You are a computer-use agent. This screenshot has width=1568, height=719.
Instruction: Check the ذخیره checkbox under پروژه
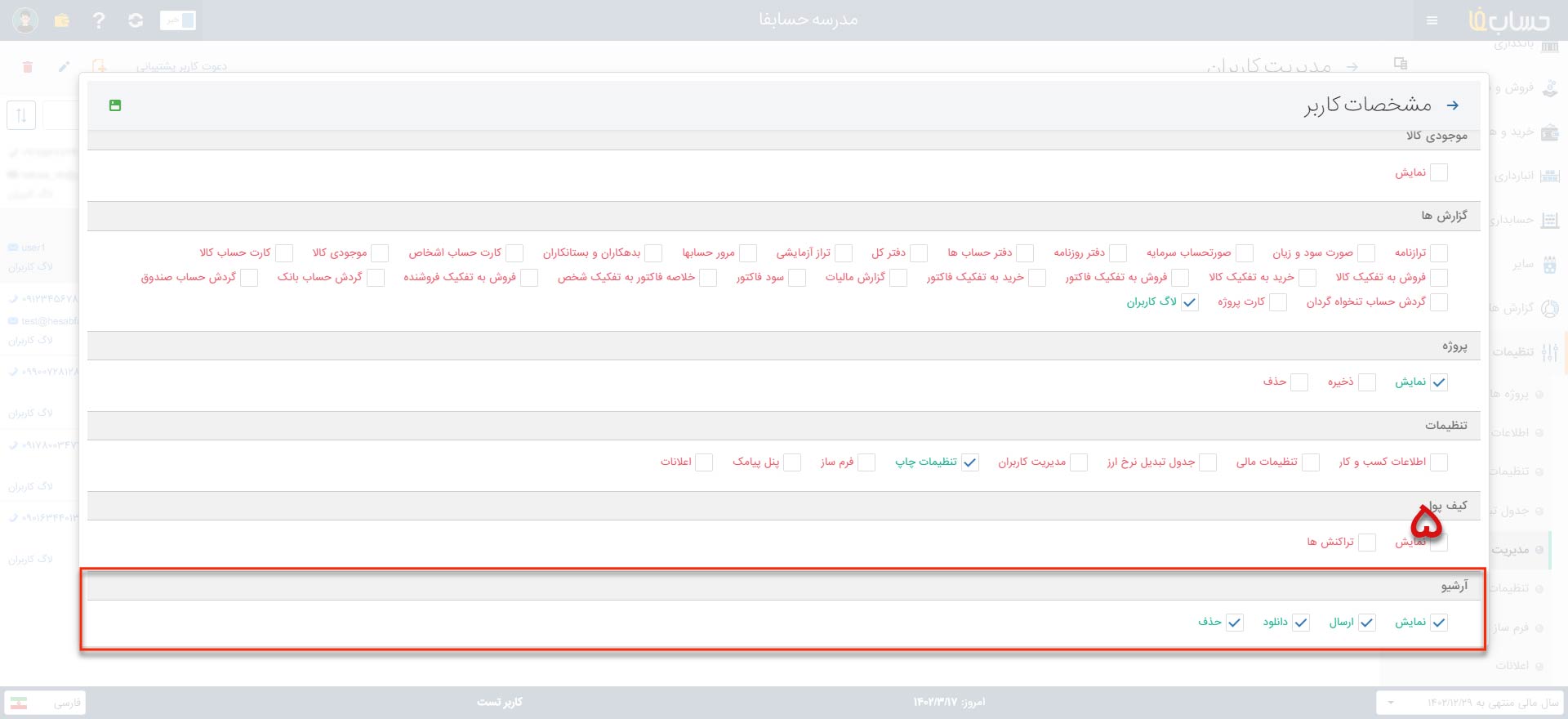1366,382
